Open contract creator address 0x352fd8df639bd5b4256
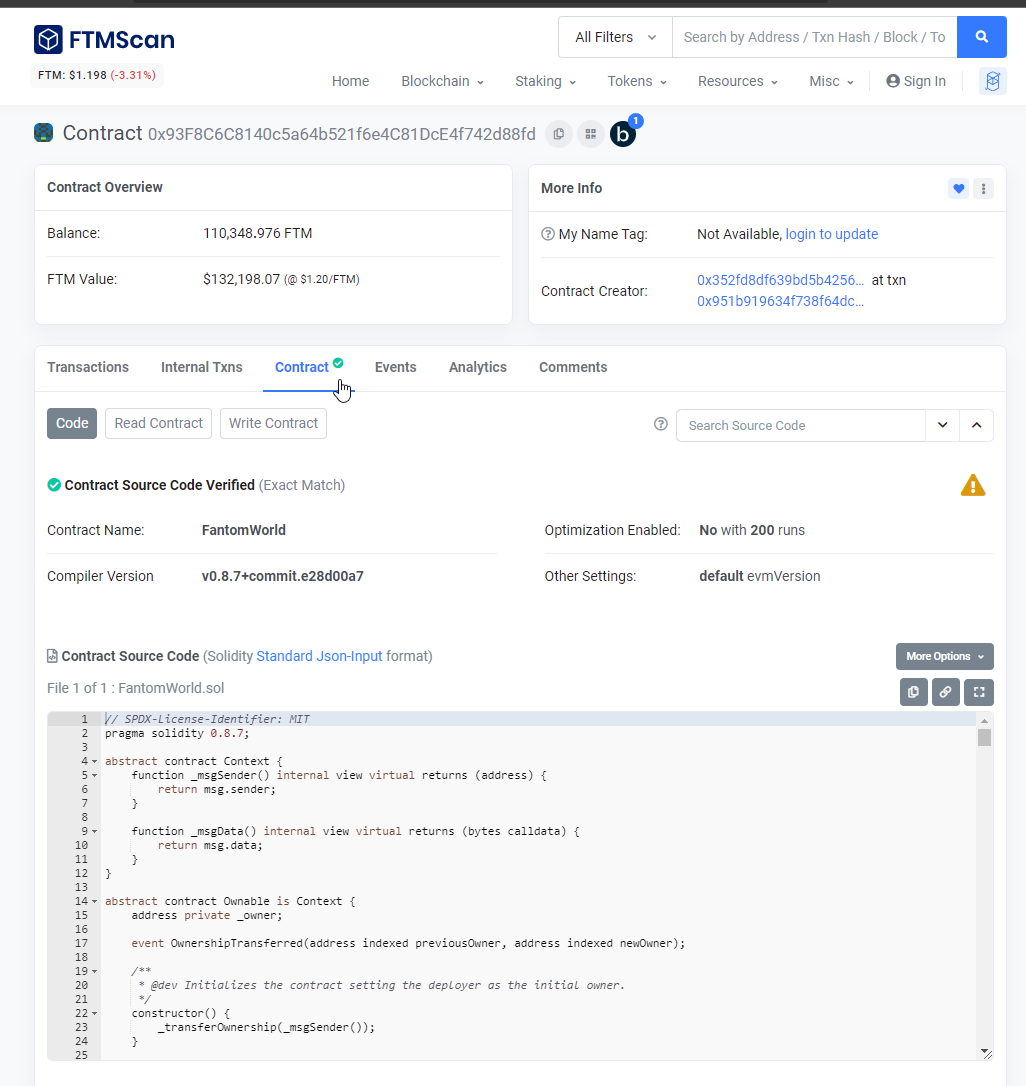The image size is (1026, 1086). pyautogui.click(x=781, y=280)
